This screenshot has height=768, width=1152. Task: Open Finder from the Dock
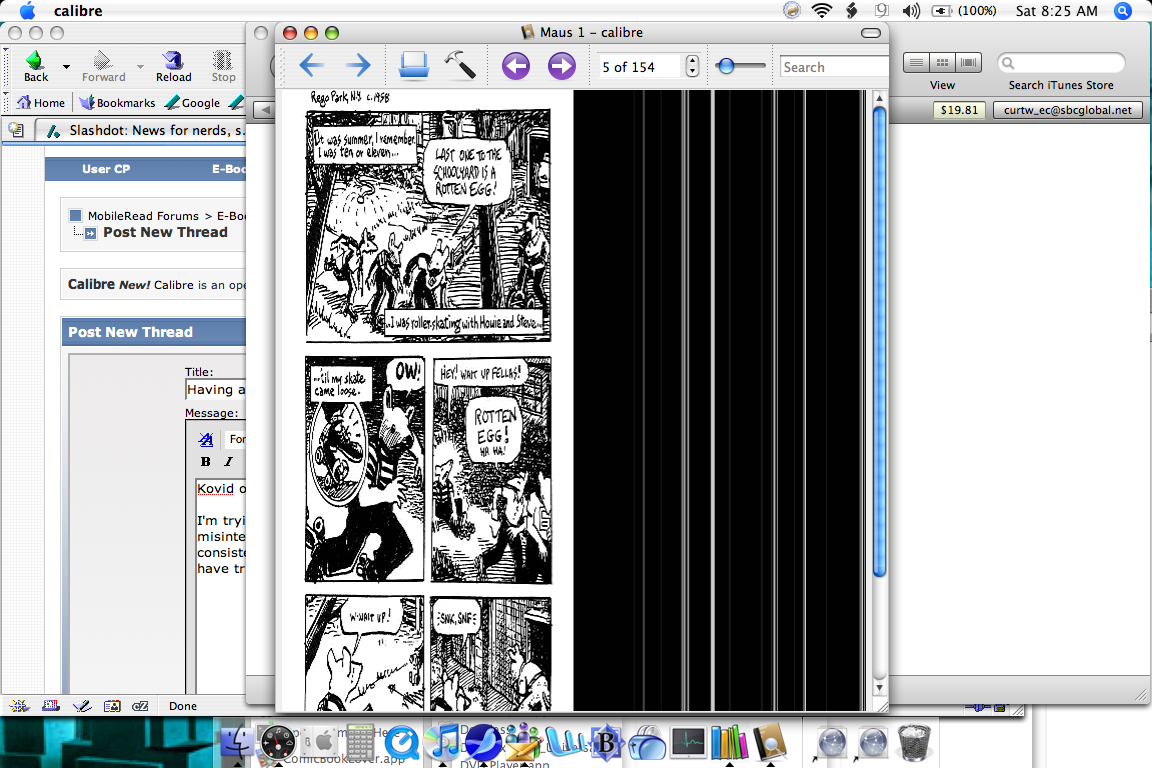pos(237,742)
